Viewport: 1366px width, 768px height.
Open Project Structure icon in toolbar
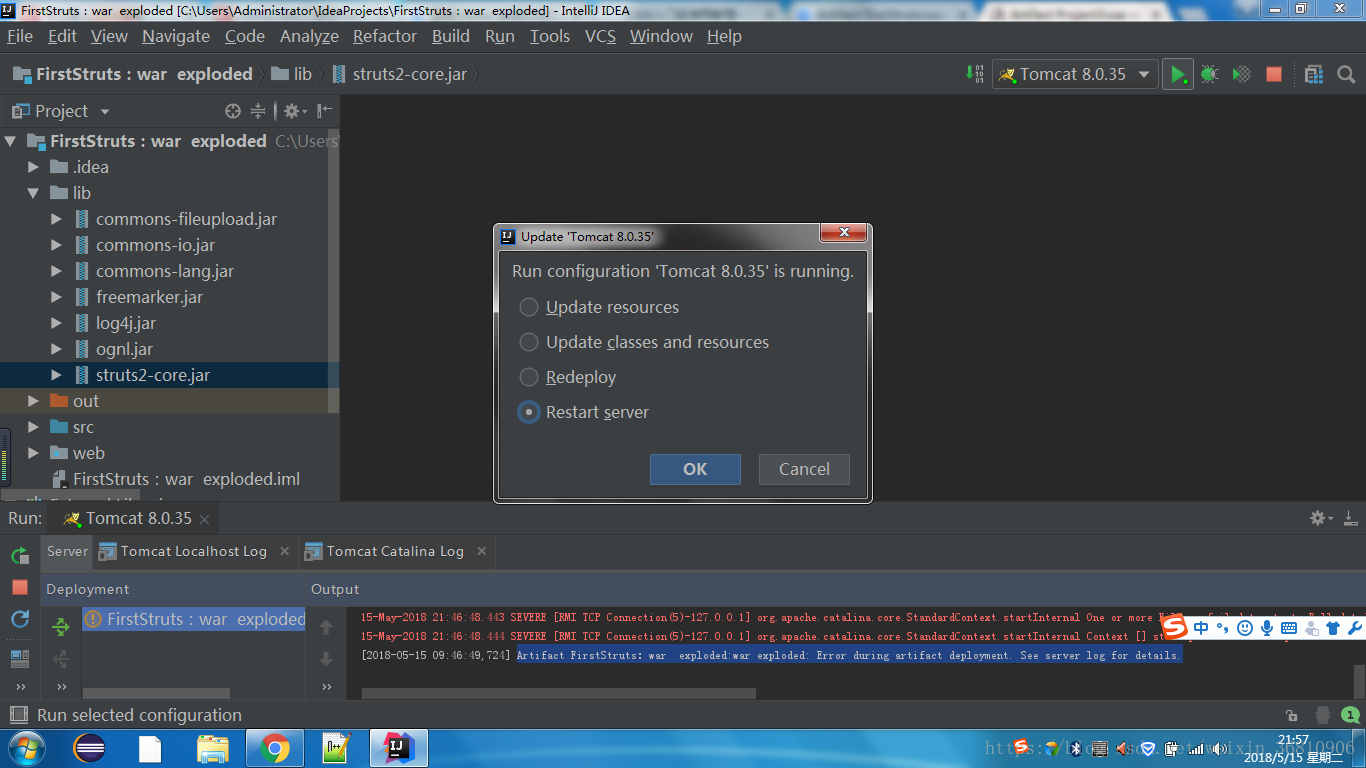pyautogui.click(x=1314, y=74)
